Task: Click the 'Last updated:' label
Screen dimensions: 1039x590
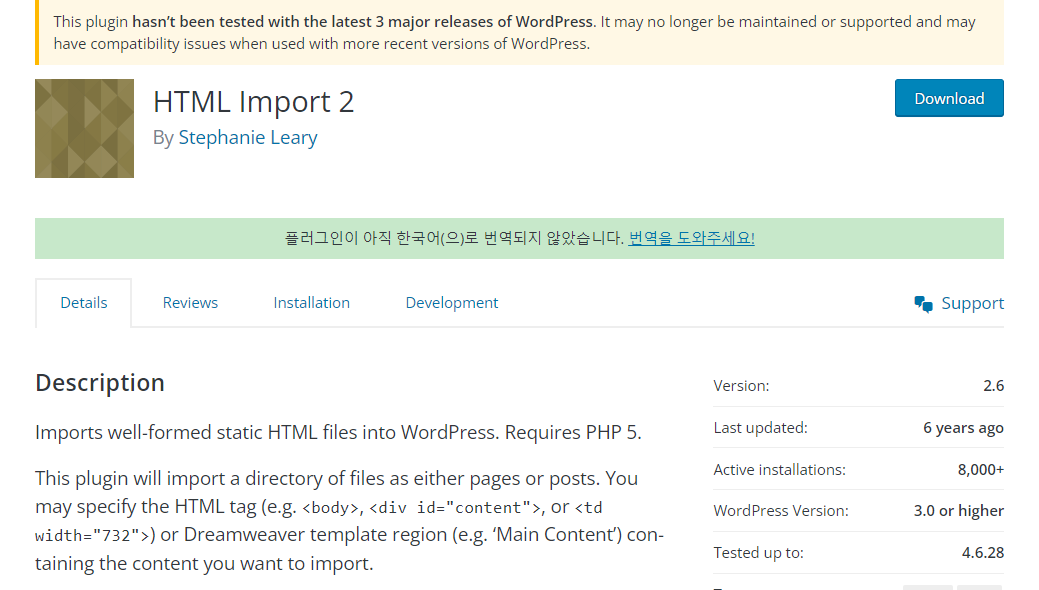Action: (x=761, y=428)
